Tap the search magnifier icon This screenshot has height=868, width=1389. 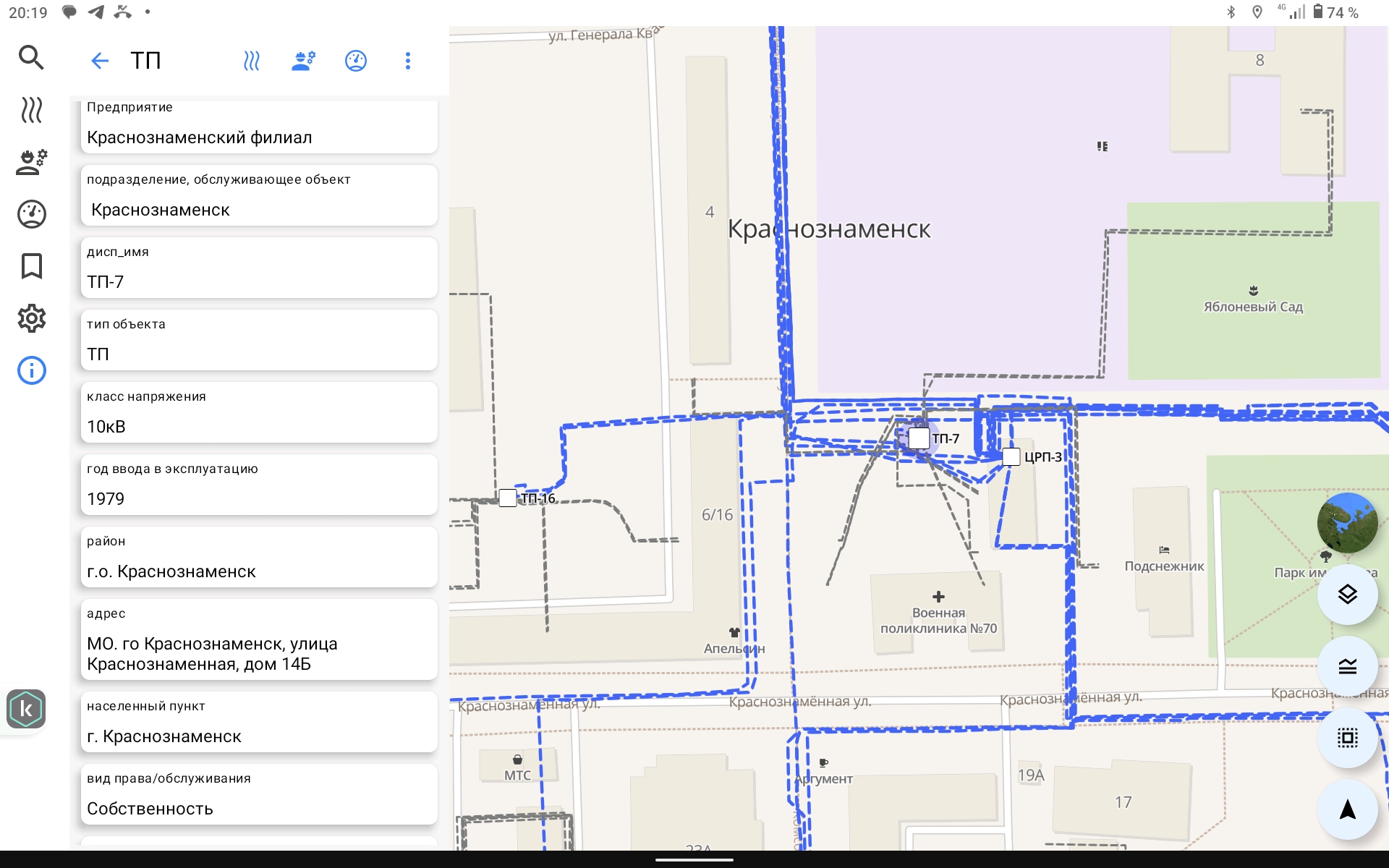[31, 57]
